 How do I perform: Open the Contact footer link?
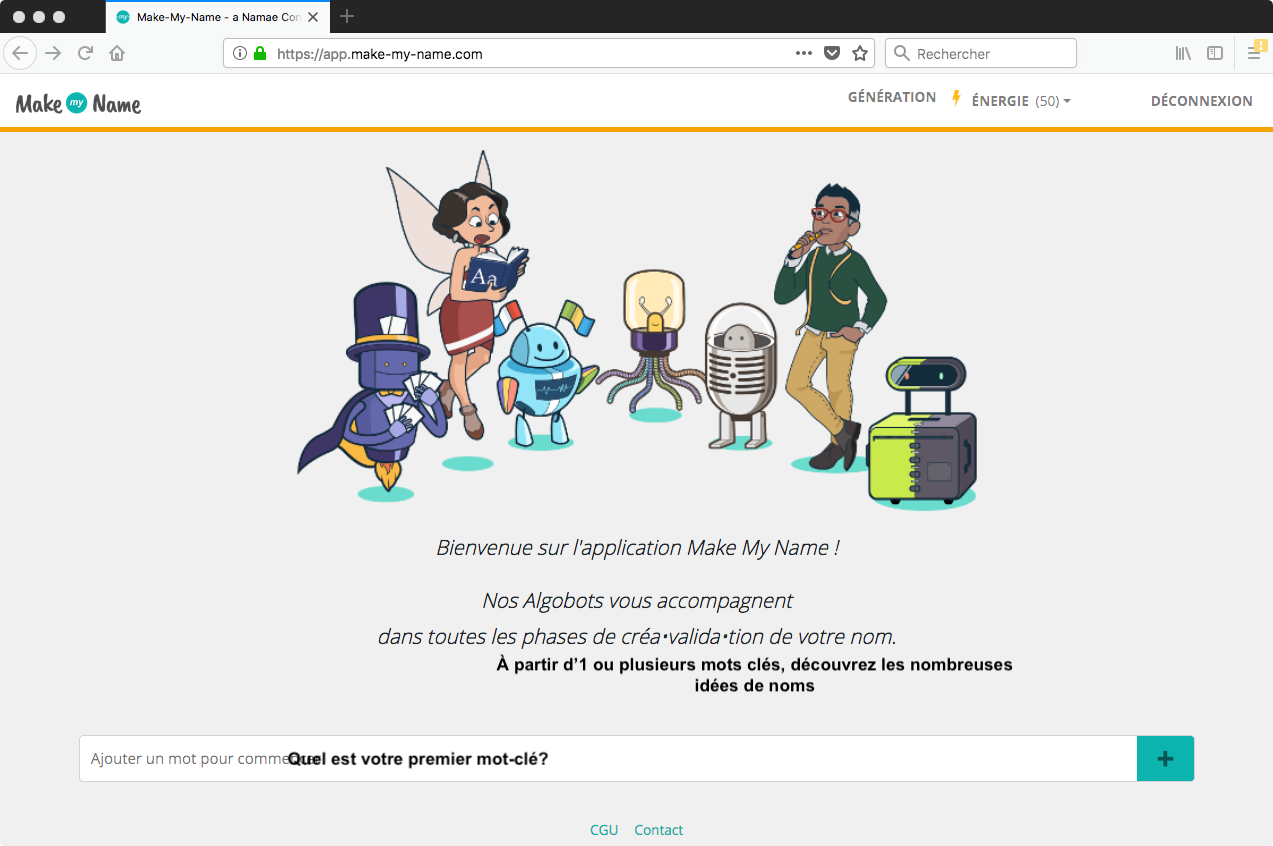659,830
